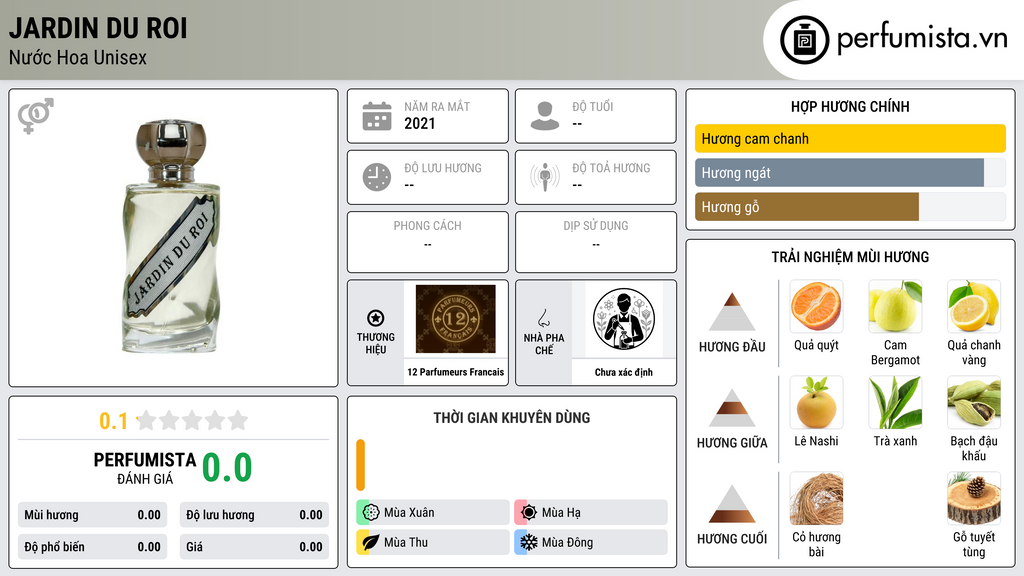Click the calendar icon beside Năm ra mắt
The image size is (1024, 576).
pos(377,116)
